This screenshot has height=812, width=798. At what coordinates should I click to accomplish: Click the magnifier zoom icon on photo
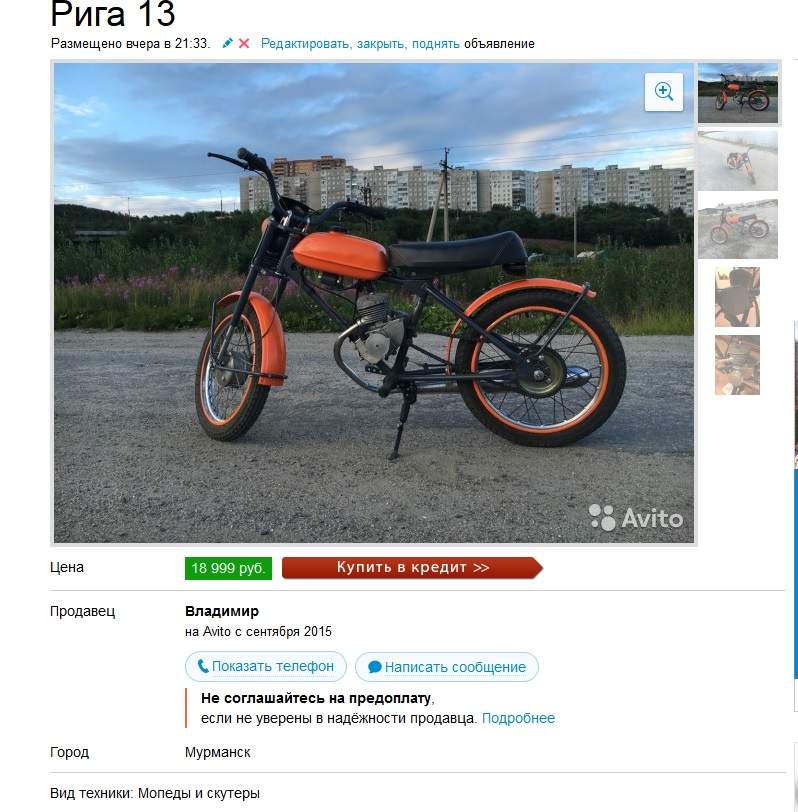coord(663,92)
